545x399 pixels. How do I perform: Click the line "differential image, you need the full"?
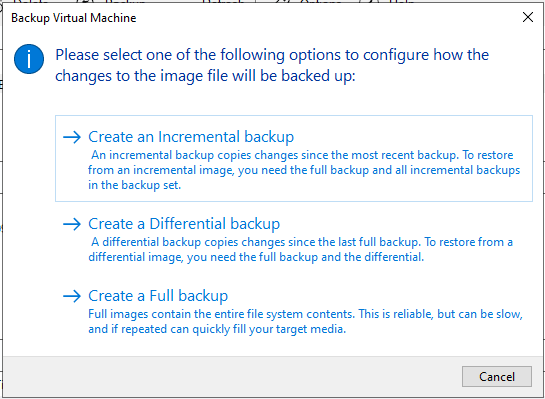[256, 257]
